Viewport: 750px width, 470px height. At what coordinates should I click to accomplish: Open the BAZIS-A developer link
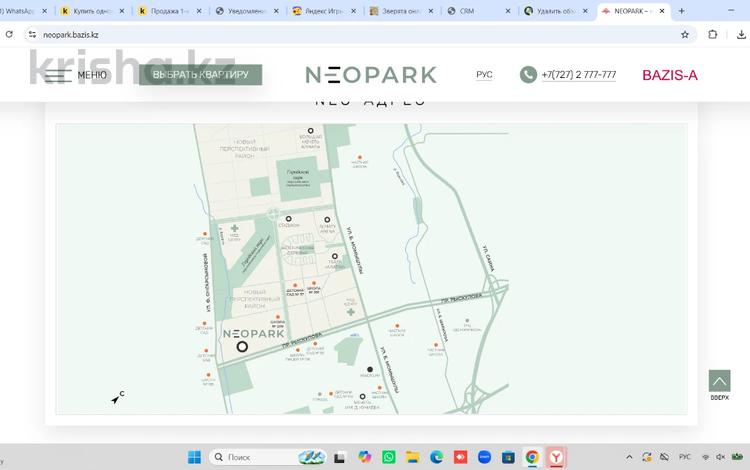pyautogui.click(x=670, y=75)
